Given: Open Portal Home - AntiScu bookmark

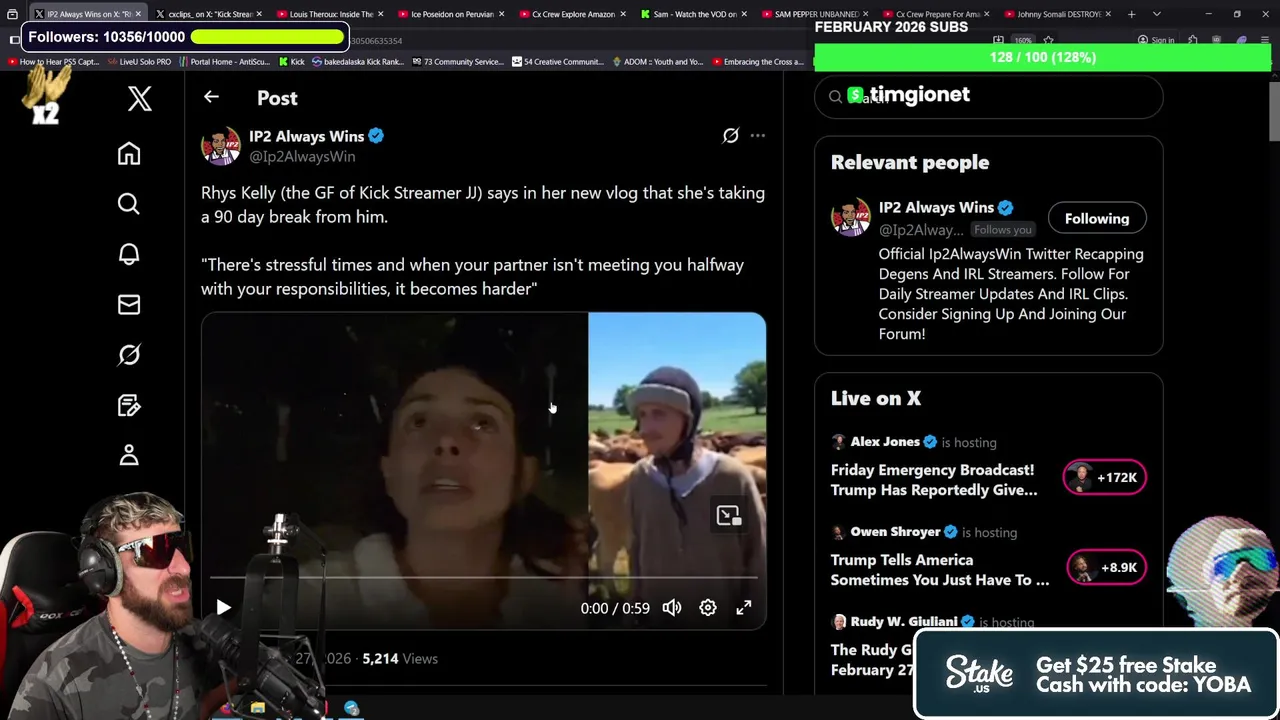Looking at the screenshot, I should (x=224, y=62).
